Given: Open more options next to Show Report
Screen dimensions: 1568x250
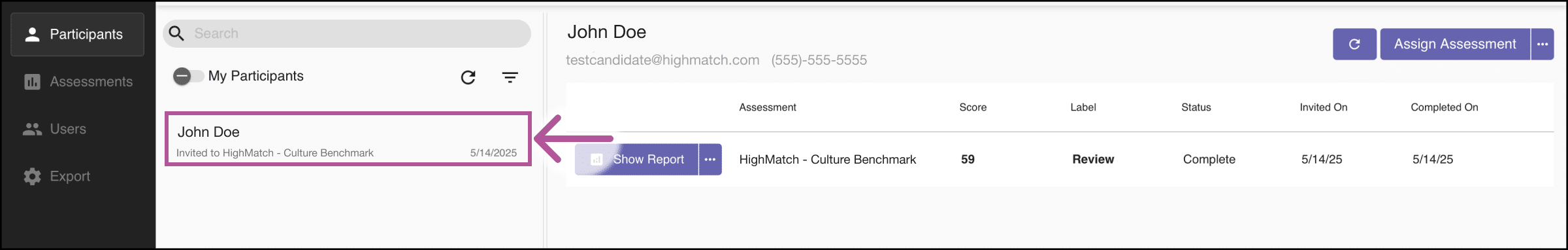Looking at the screenshot, I should coord(710,159).
